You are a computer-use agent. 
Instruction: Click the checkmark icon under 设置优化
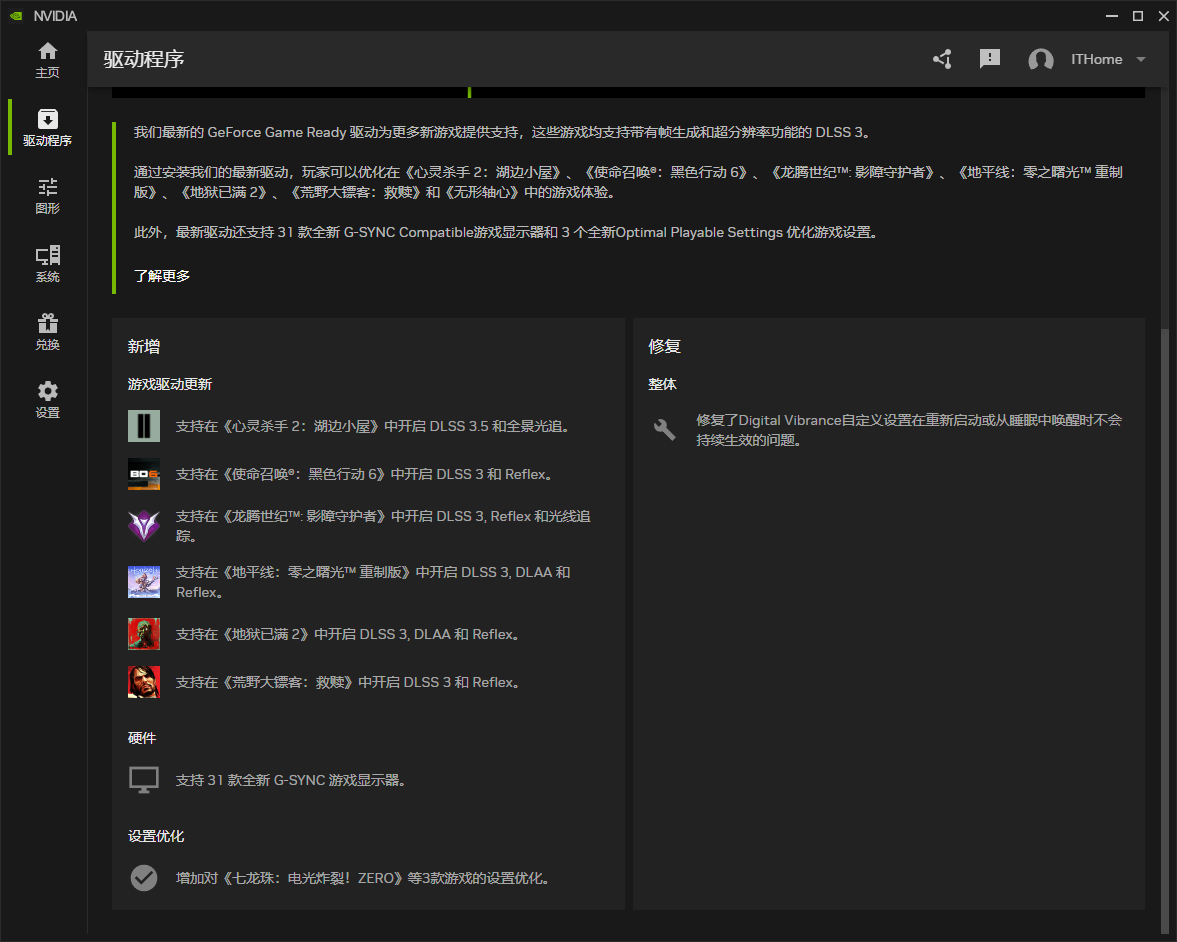[x=144, y=877]
